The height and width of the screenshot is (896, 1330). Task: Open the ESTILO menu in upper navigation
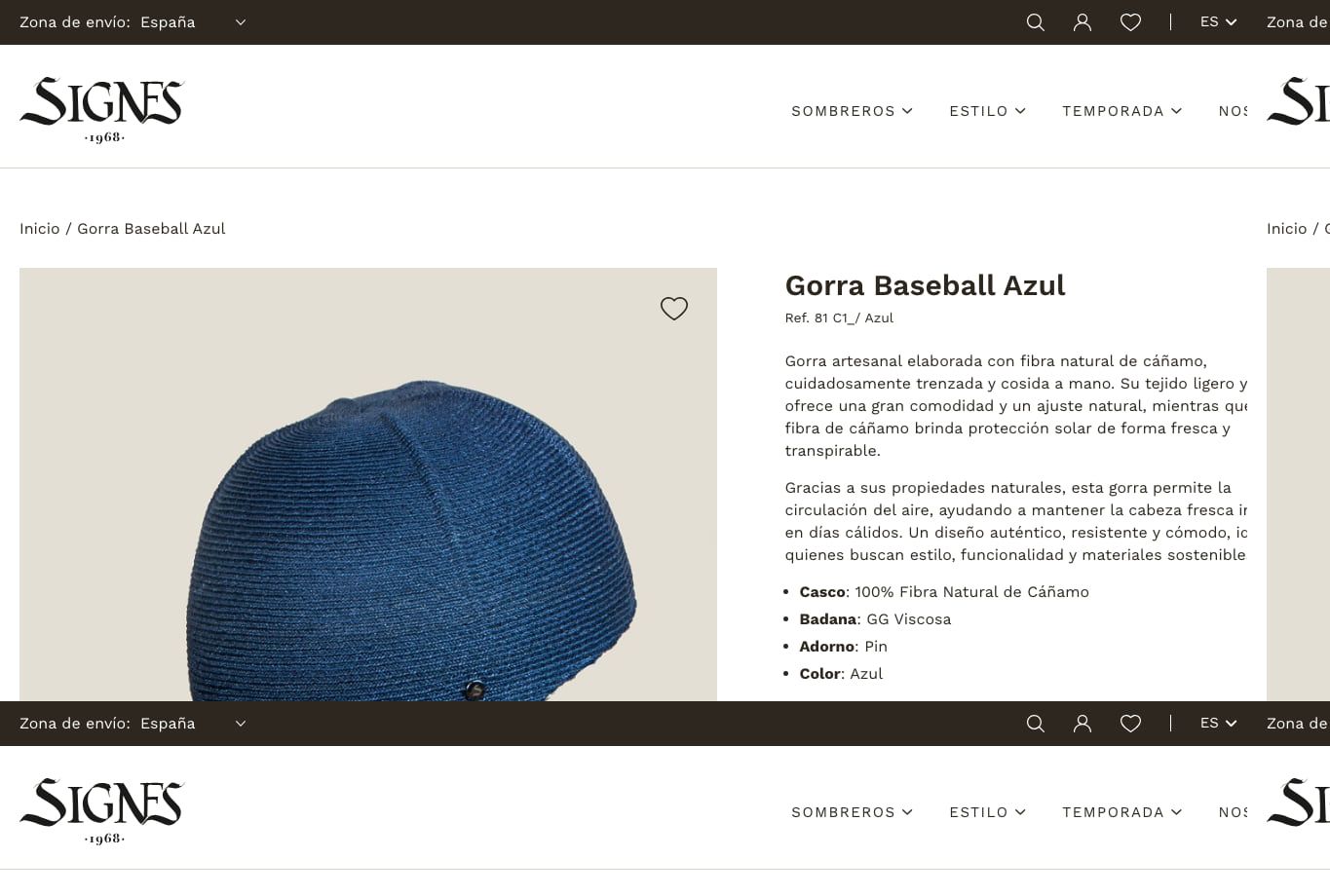(987, 111)
